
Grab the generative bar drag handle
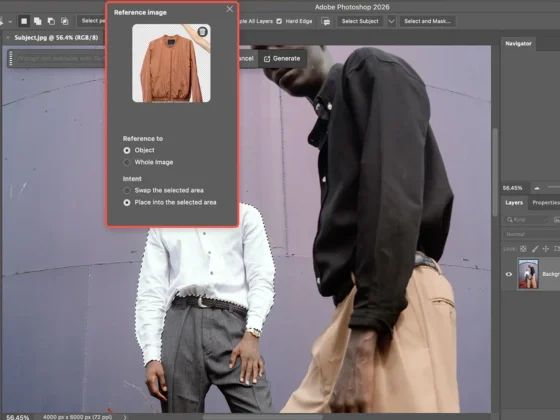(11, 58)
